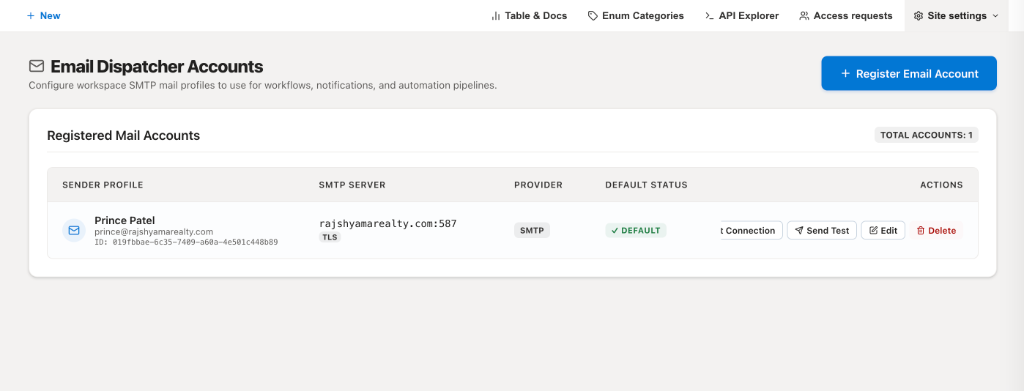Click the rajshyamarealty.com:587 server text

click(x=388, y=224)
